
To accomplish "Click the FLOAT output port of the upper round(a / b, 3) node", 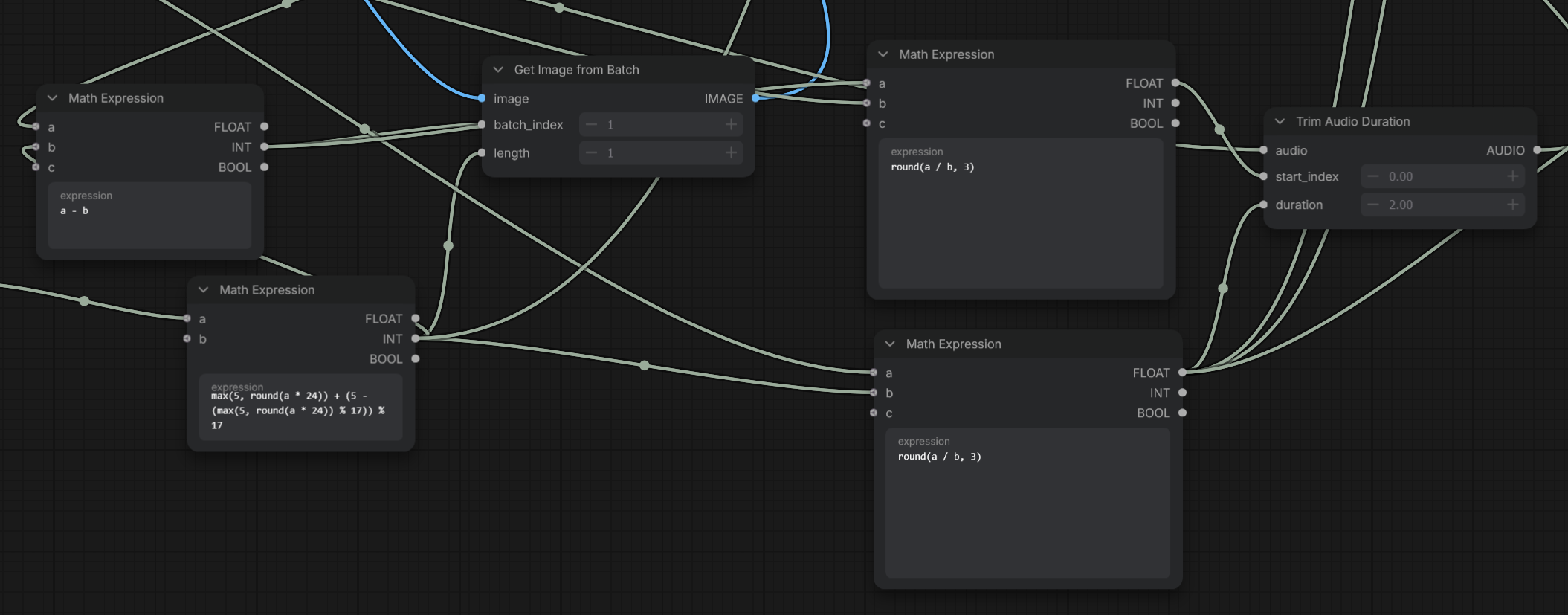I will [x=1175, y=83].
